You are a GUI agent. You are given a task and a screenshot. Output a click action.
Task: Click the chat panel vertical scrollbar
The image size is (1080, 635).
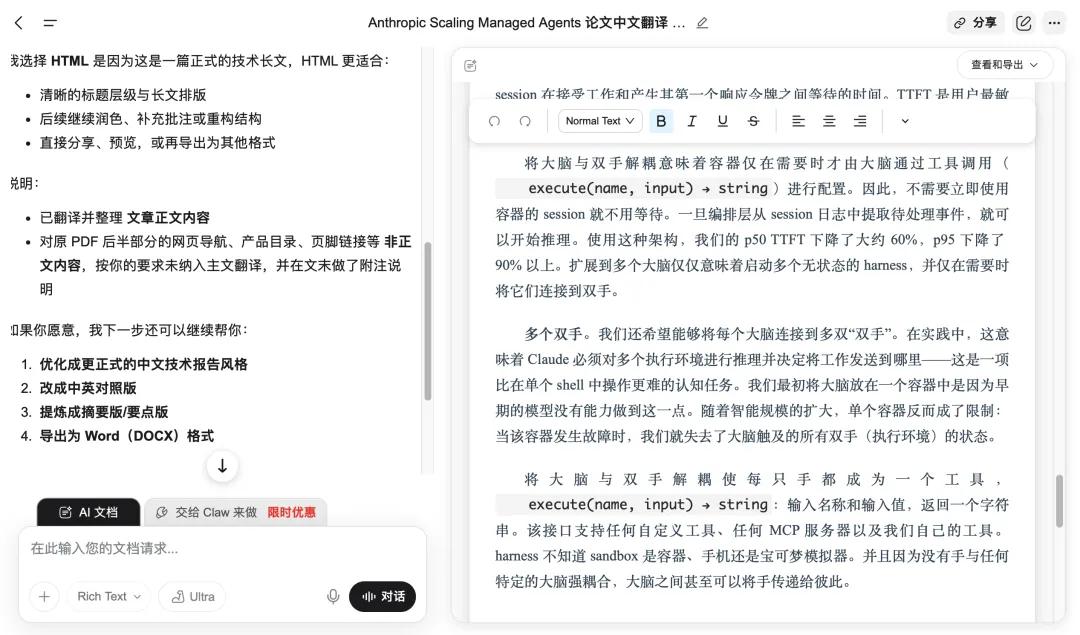click(428, 321)
